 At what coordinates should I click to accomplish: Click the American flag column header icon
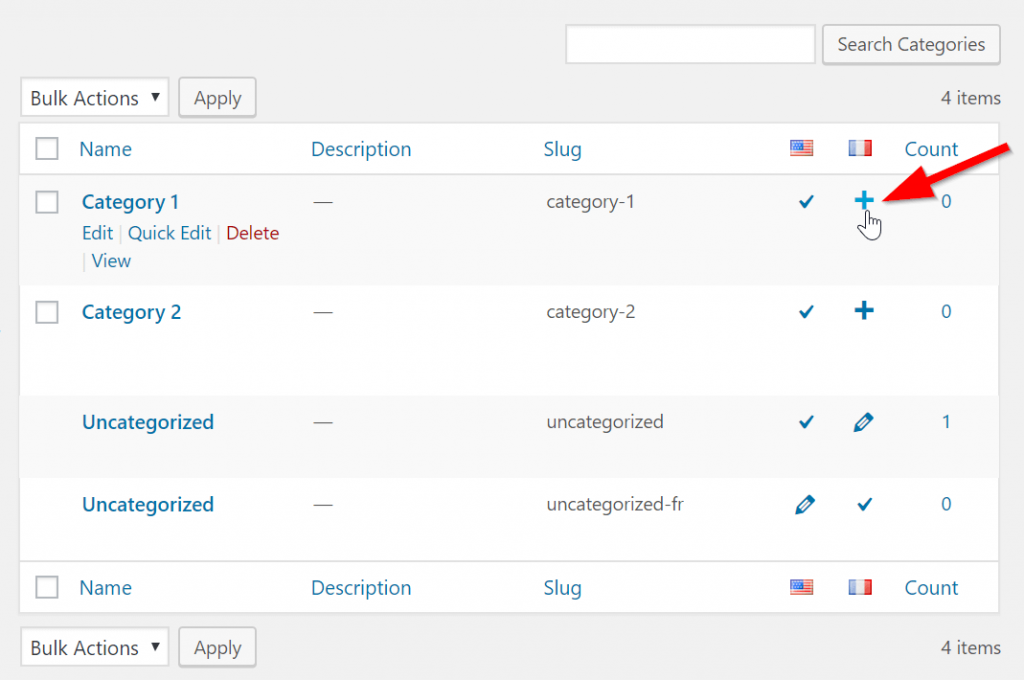click(801, 148)
